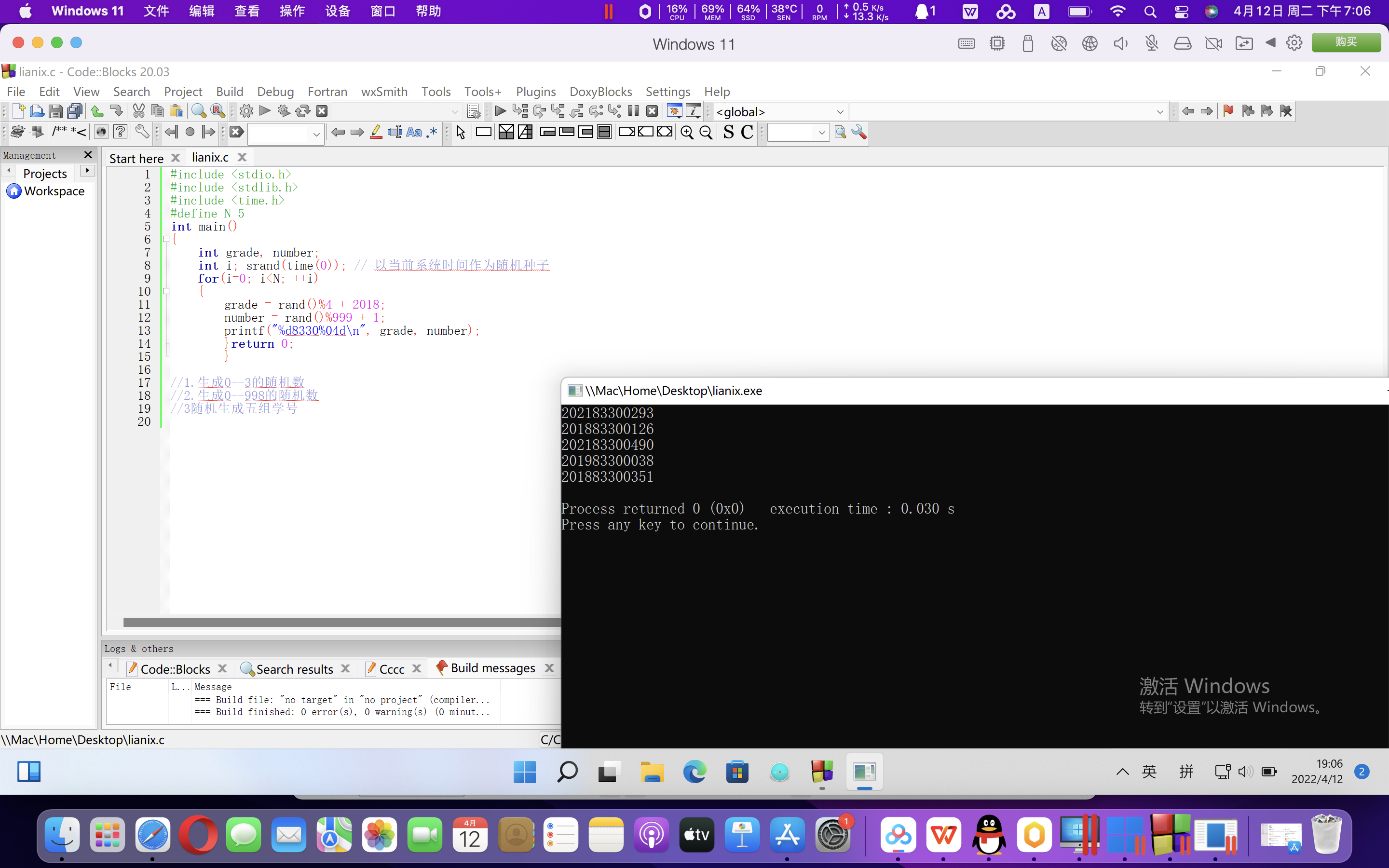Click the Find magnifier icon
This screenshot has height=868, width=1389.
(199, 111)
